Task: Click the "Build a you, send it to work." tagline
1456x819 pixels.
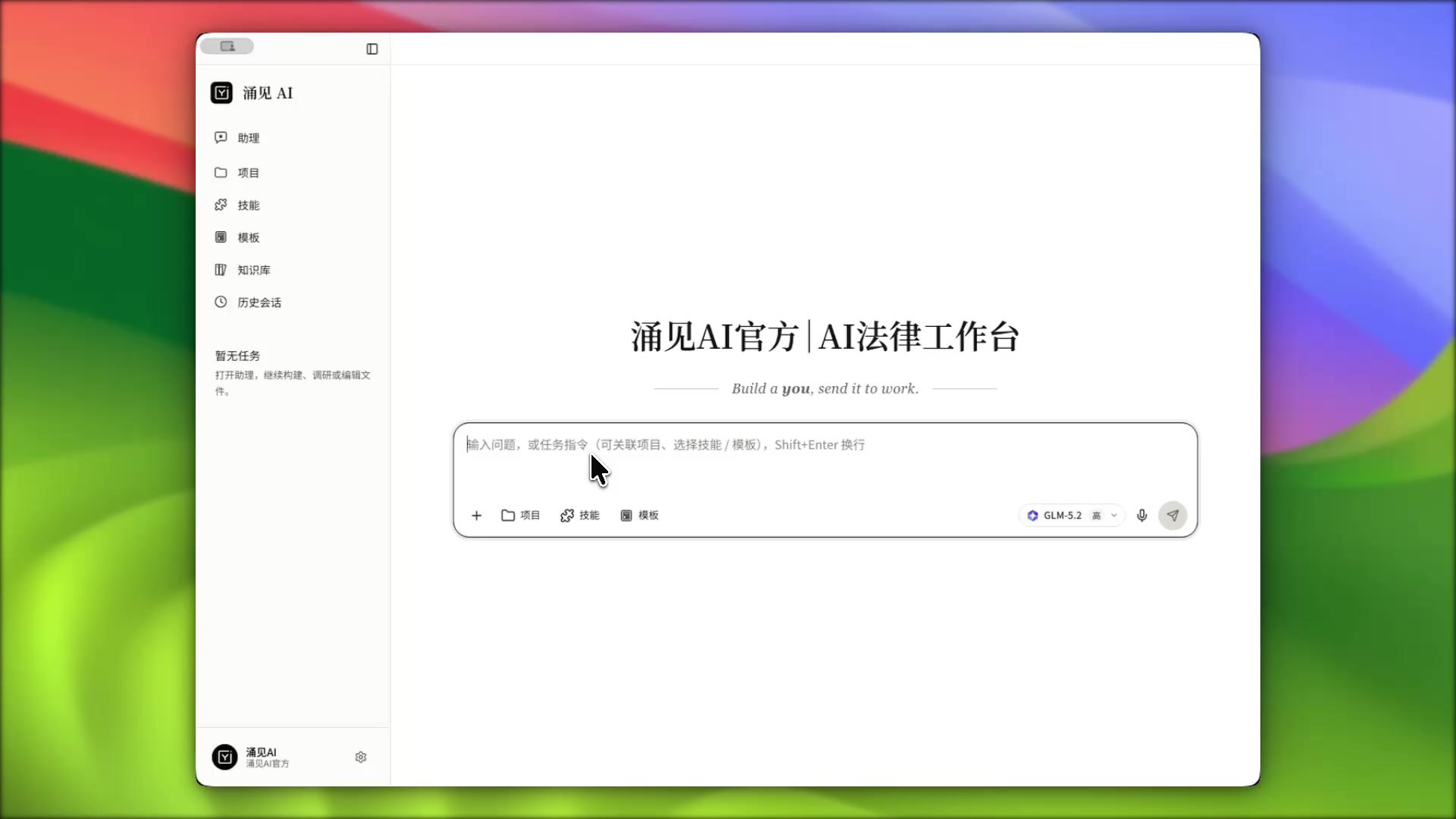Action: (x=825, y=389)
